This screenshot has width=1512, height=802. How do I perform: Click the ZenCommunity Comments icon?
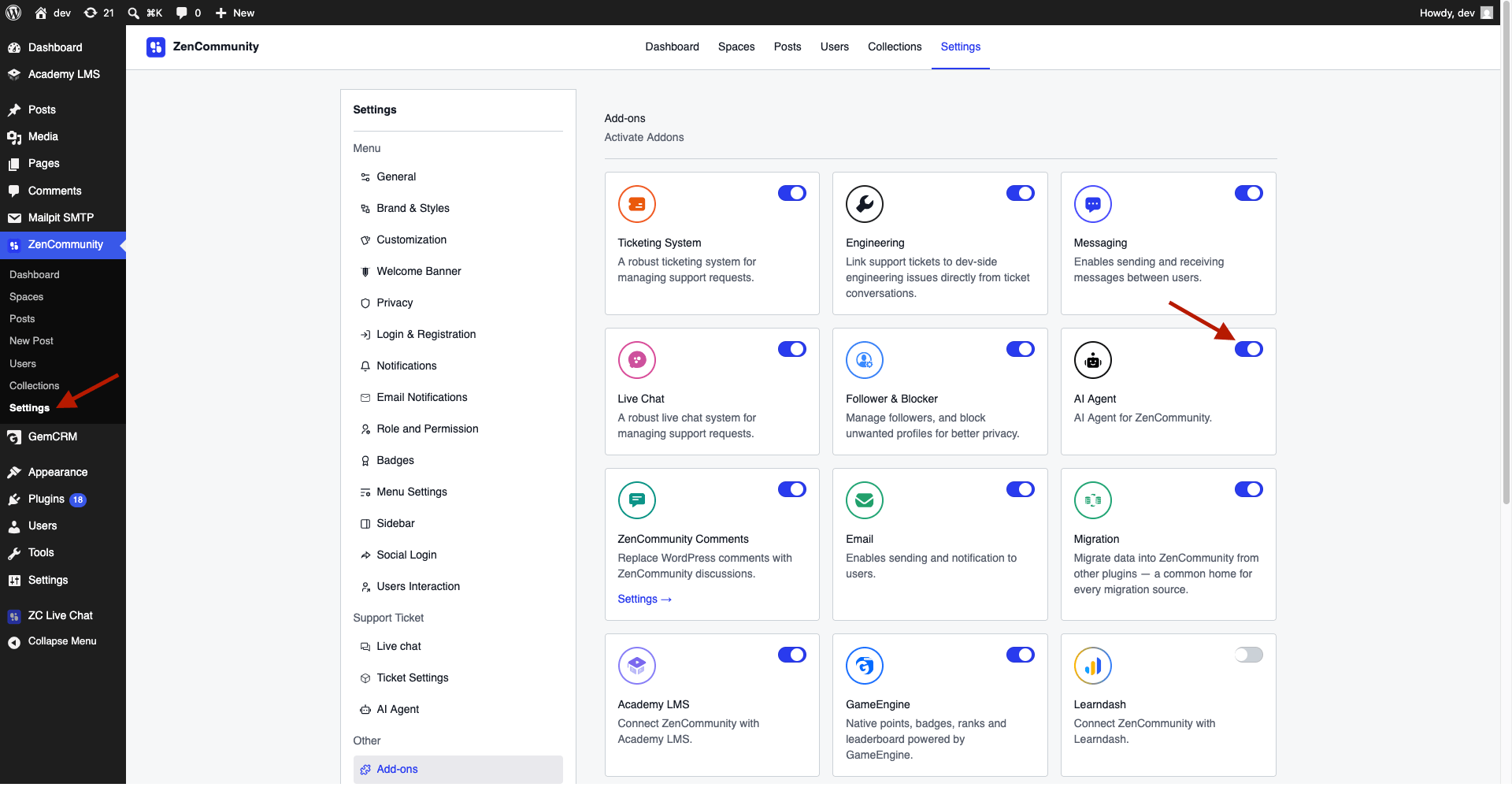click(x=637, y=500)
